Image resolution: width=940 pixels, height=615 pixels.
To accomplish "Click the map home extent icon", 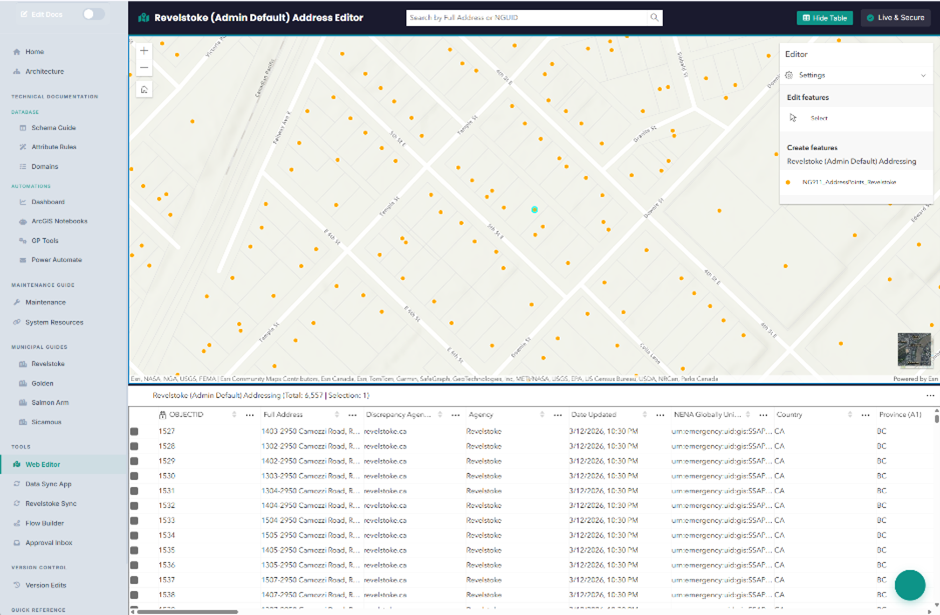I will [x=144, y=90].
